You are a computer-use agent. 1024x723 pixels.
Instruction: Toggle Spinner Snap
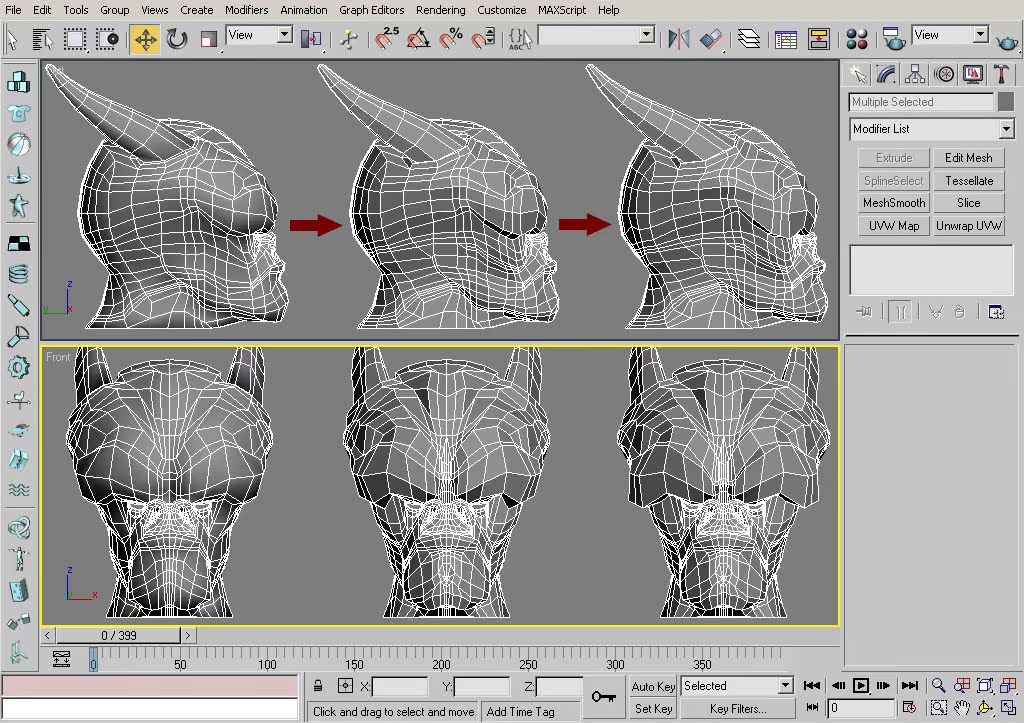[x=483, y=39]
